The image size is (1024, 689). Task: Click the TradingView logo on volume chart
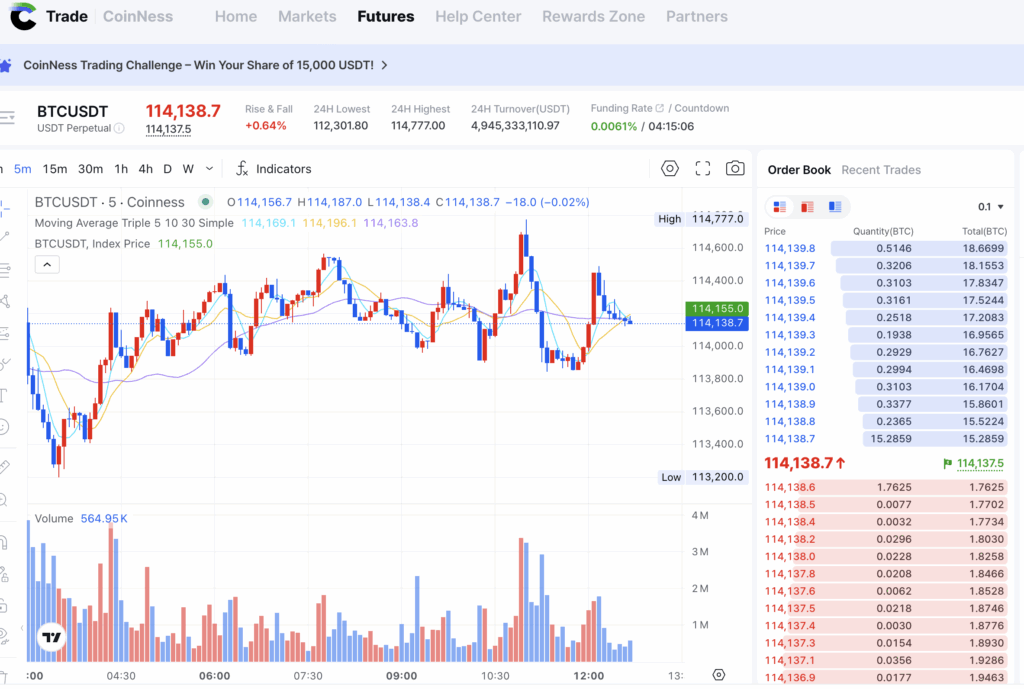tap(52, 637)
